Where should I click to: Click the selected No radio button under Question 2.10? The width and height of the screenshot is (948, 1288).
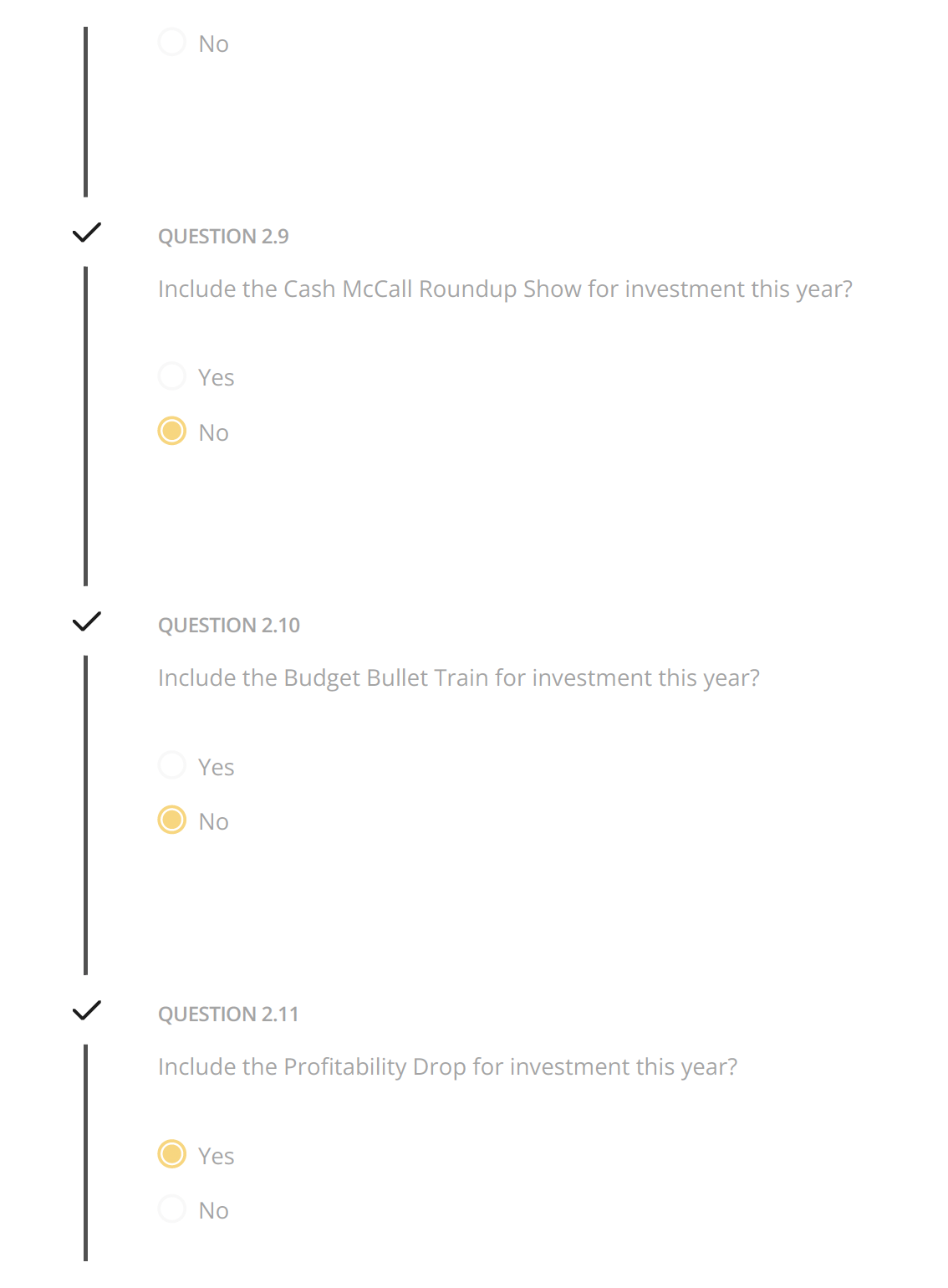click(172, 820)
